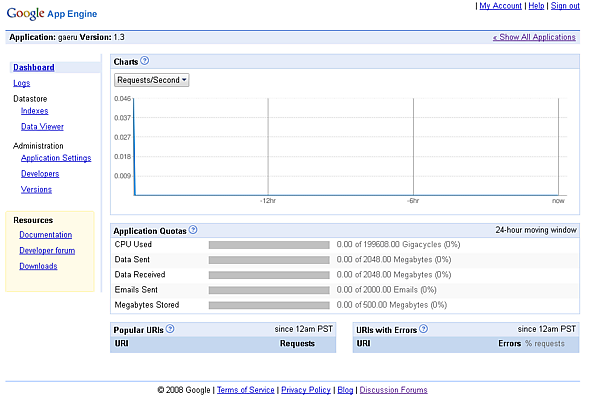This screenshot has height=403, width=600.
Task: Open the Developers admin page
Action: click(x=40, y=174)
